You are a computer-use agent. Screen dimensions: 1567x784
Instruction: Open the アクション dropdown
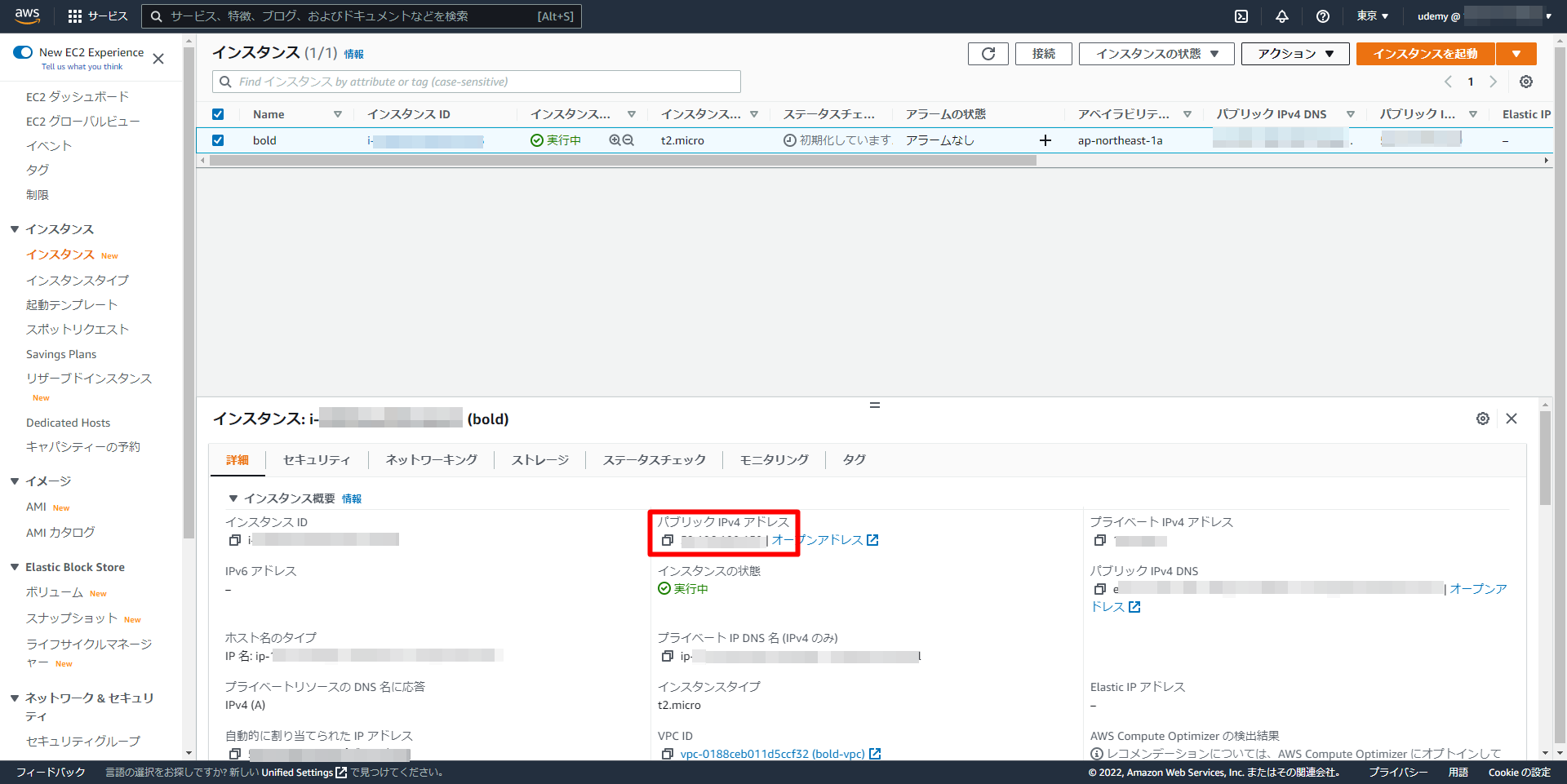click(1295, 54)
